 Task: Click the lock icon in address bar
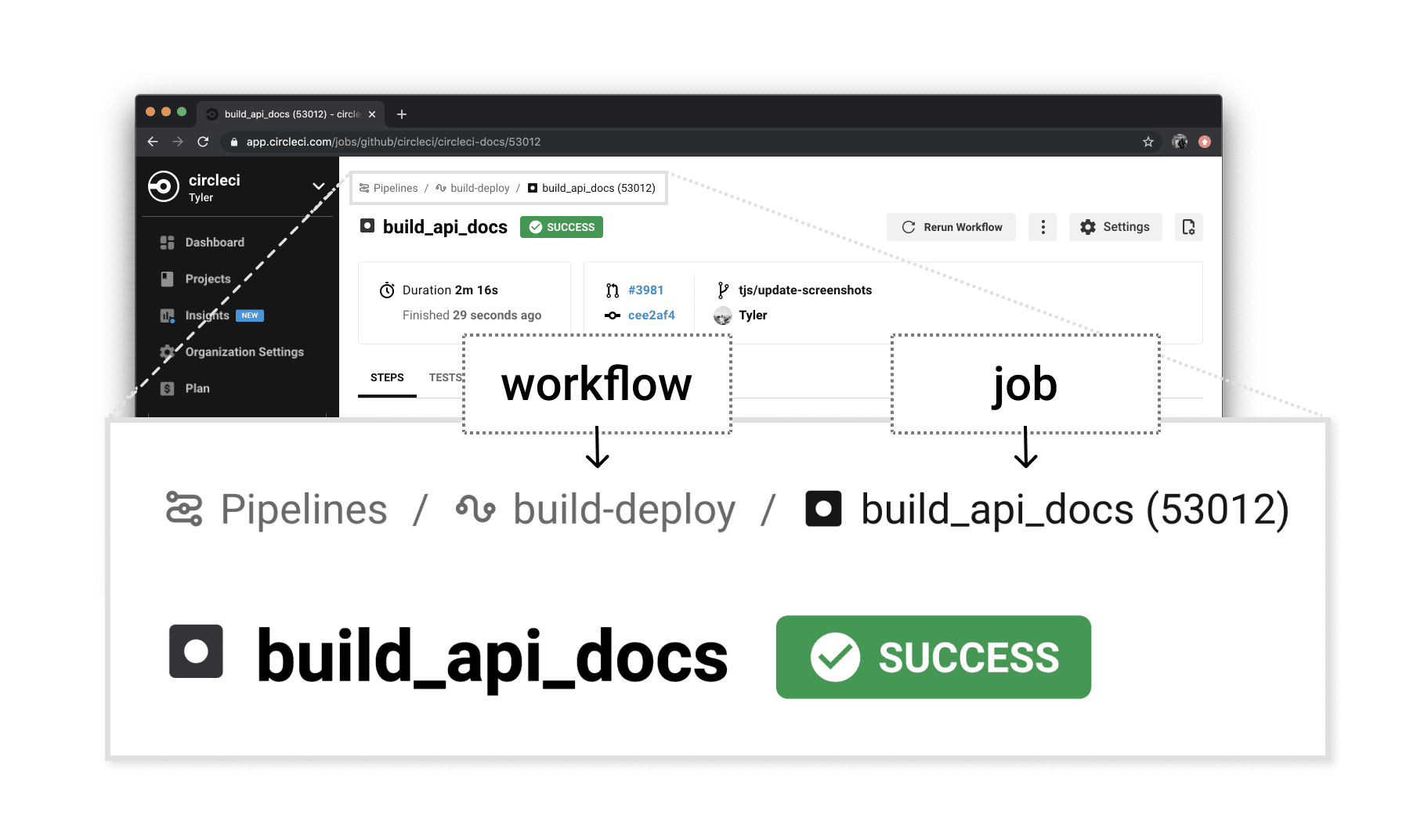(x=233, y=142)
